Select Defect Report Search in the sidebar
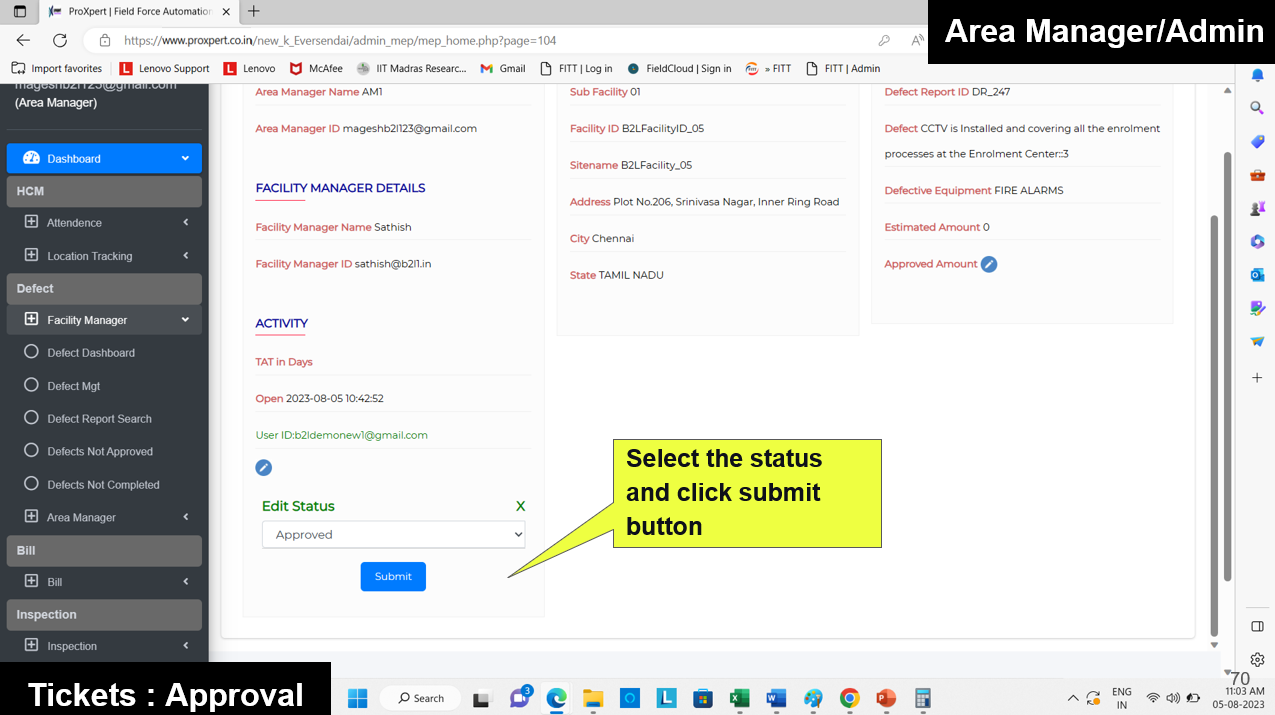1275x715 pixels. [99, 419]
